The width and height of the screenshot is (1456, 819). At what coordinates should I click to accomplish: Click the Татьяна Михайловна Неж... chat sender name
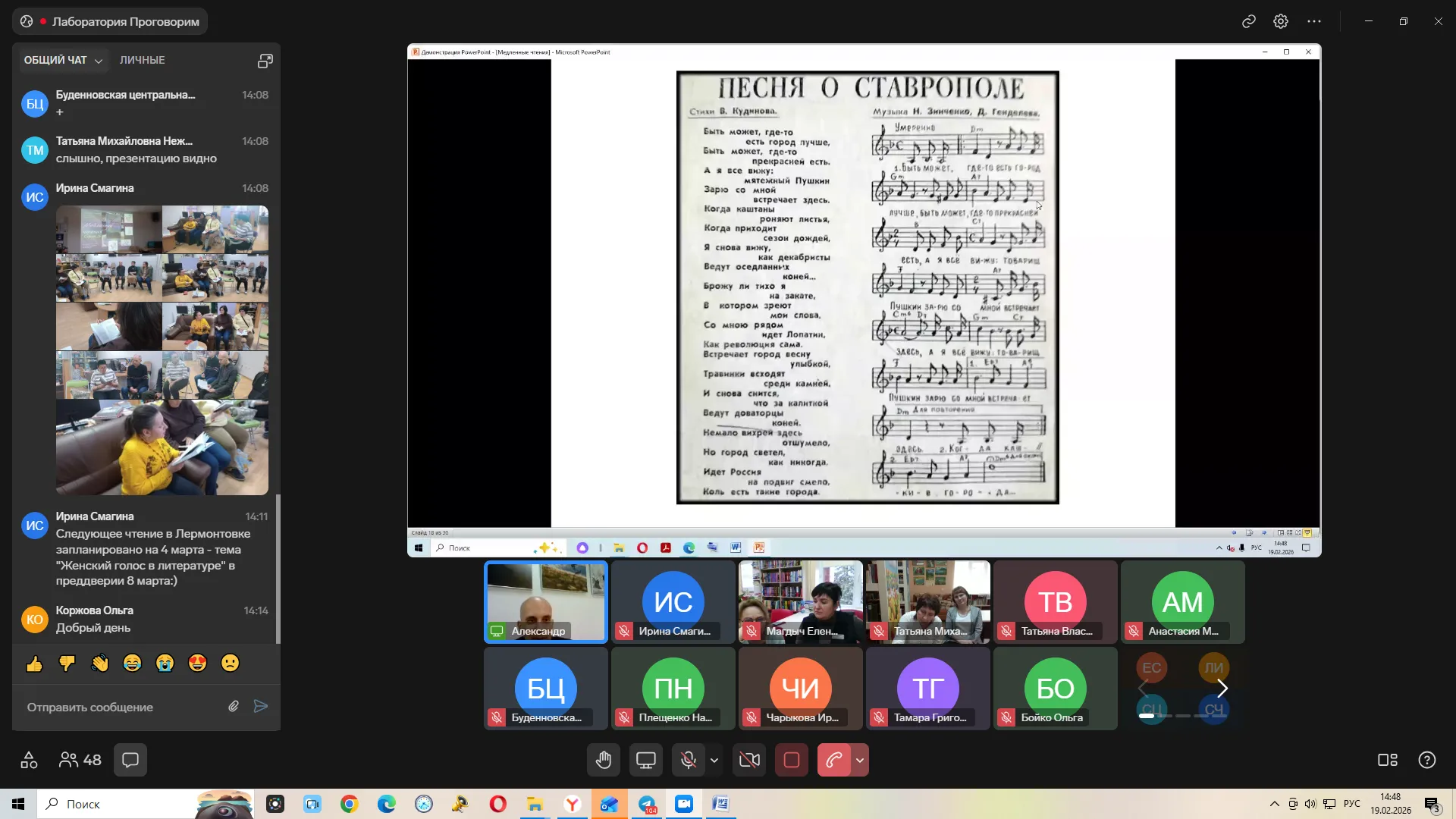pyautogui.click(x=124, y=141)
